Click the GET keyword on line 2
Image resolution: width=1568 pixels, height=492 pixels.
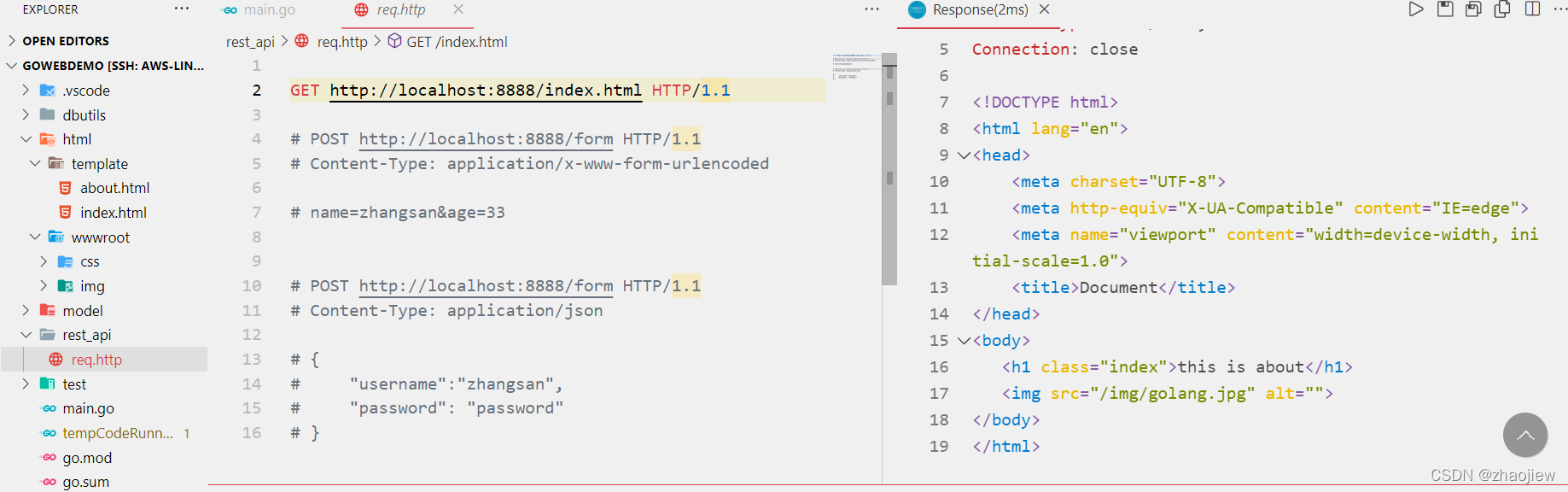pos(305,91)
